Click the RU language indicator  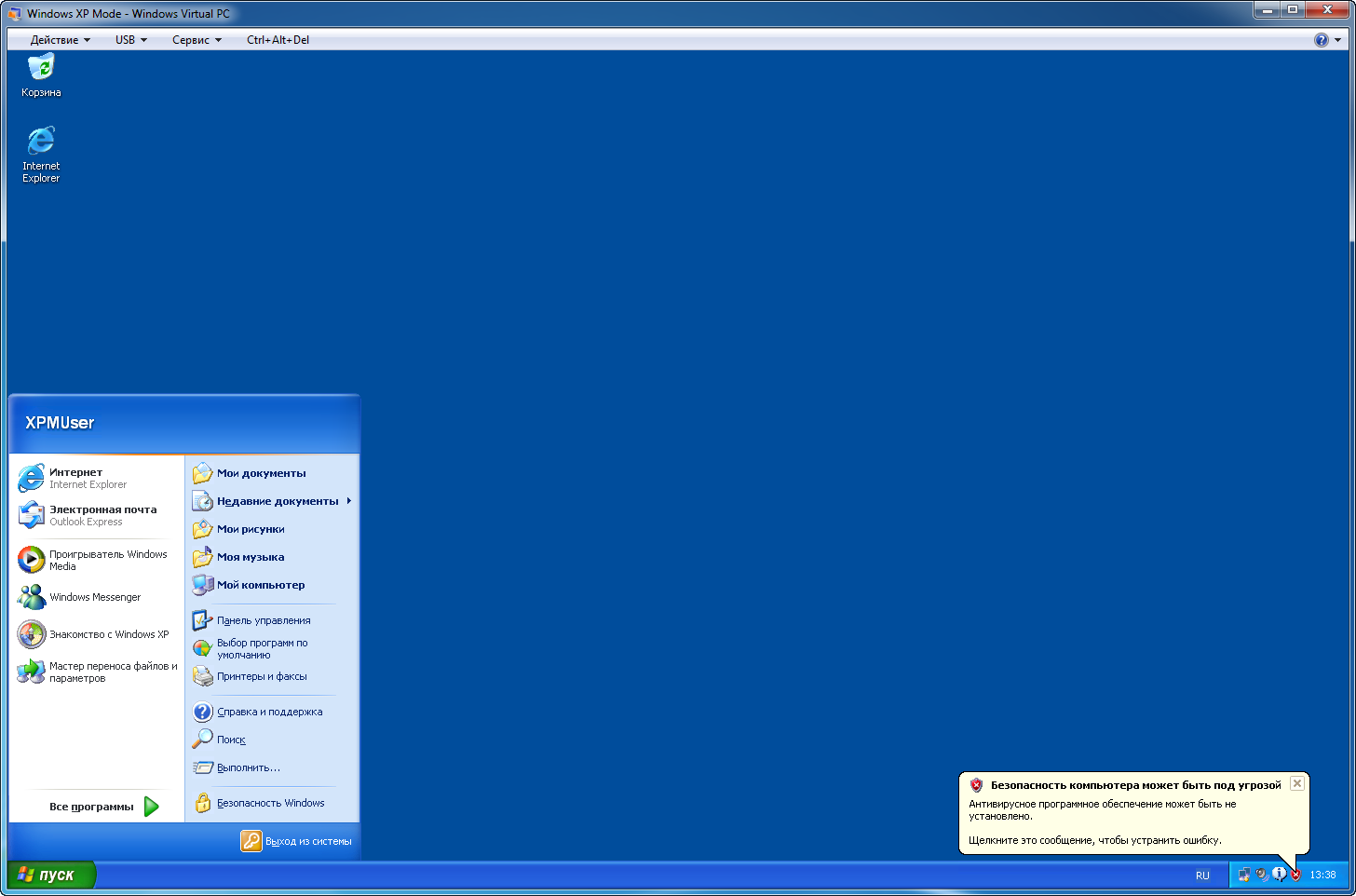(1202, 876)
